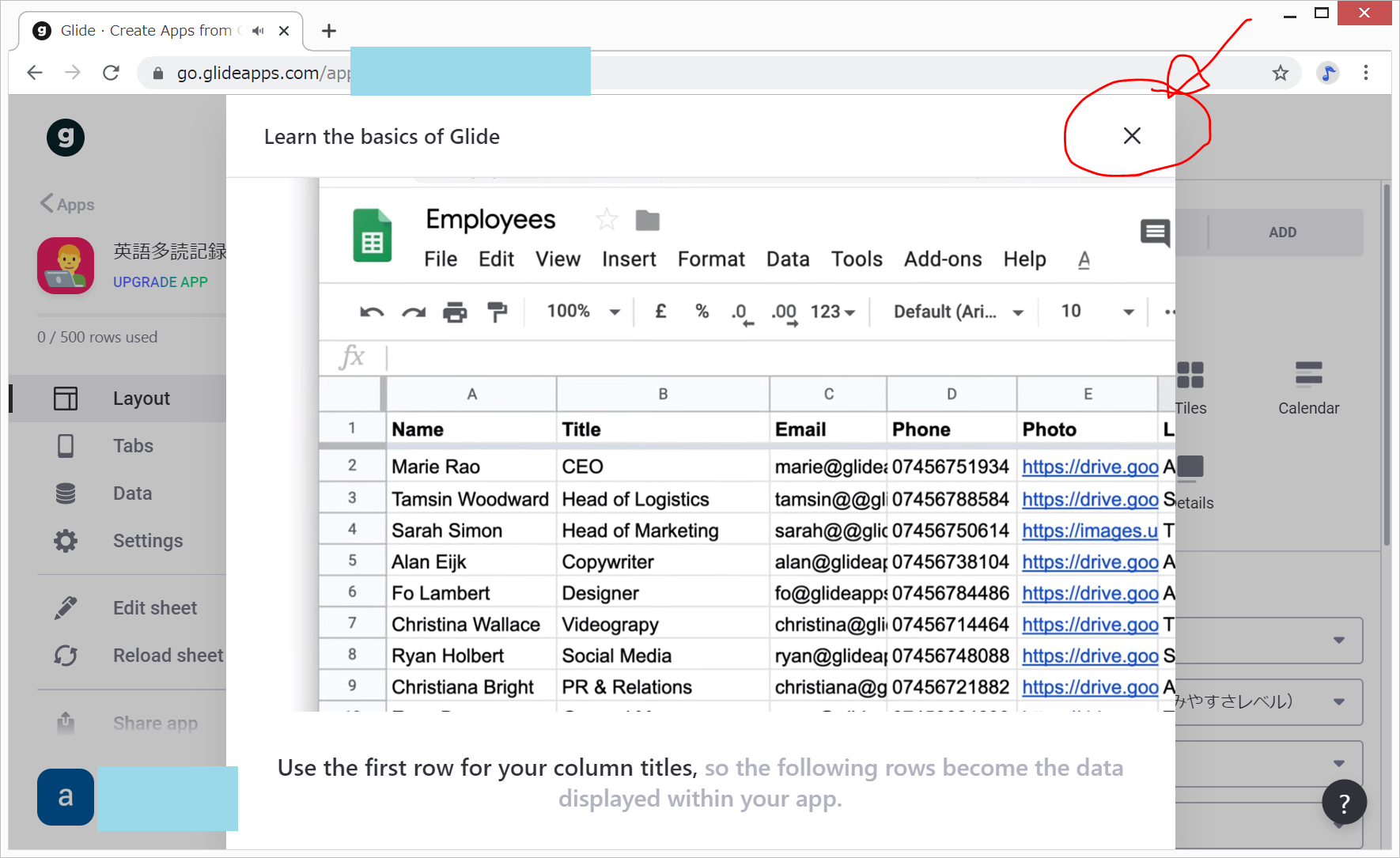Click the address bar URL field
Image resolution: width=1400 pixels, height=858 pixels.
click(x=720, y=73)
